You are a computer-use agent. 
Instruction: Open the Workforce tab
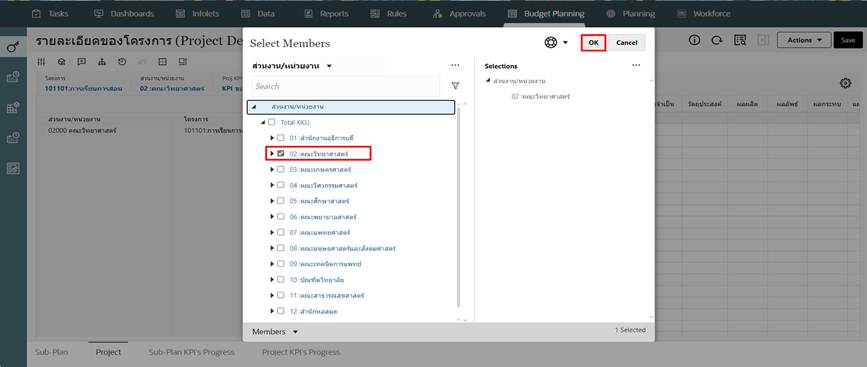pos(704,13)
